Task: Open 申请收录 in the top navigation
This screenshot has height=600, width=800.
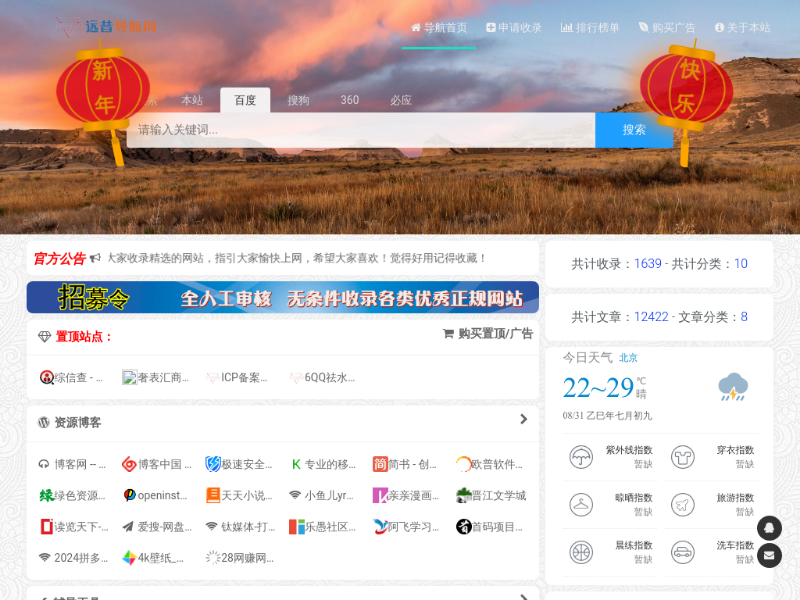Action: (x=514, y=28)
